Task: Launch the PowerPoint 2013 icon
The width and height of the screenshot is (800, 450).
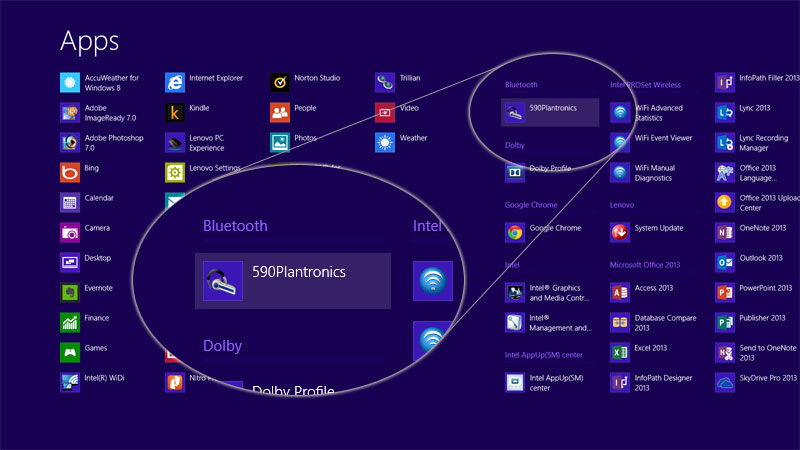Action: pos(725,292)
